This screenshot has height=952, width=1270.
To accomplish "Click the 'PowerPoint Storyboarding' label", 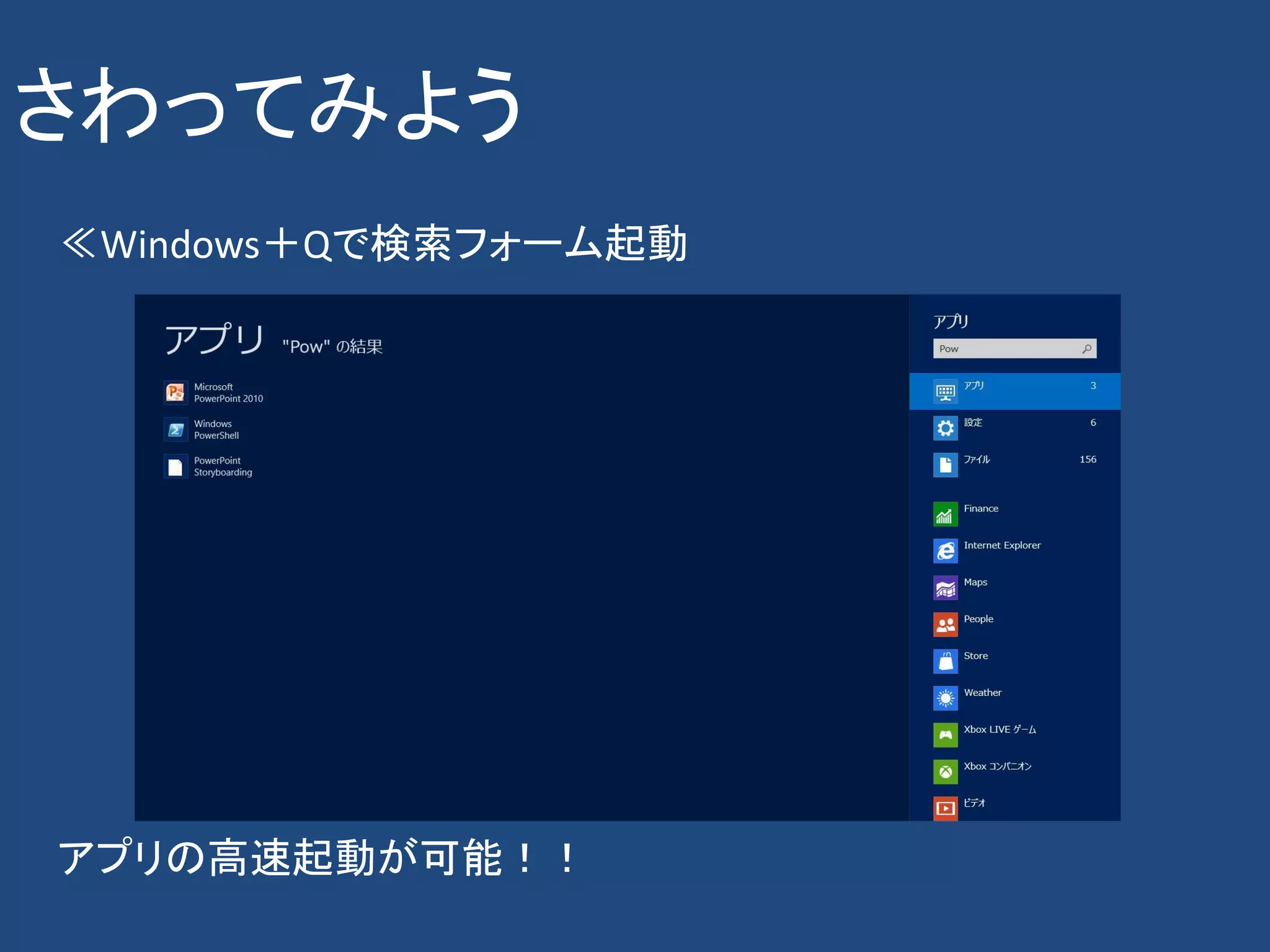I will [x=223, y=466].
